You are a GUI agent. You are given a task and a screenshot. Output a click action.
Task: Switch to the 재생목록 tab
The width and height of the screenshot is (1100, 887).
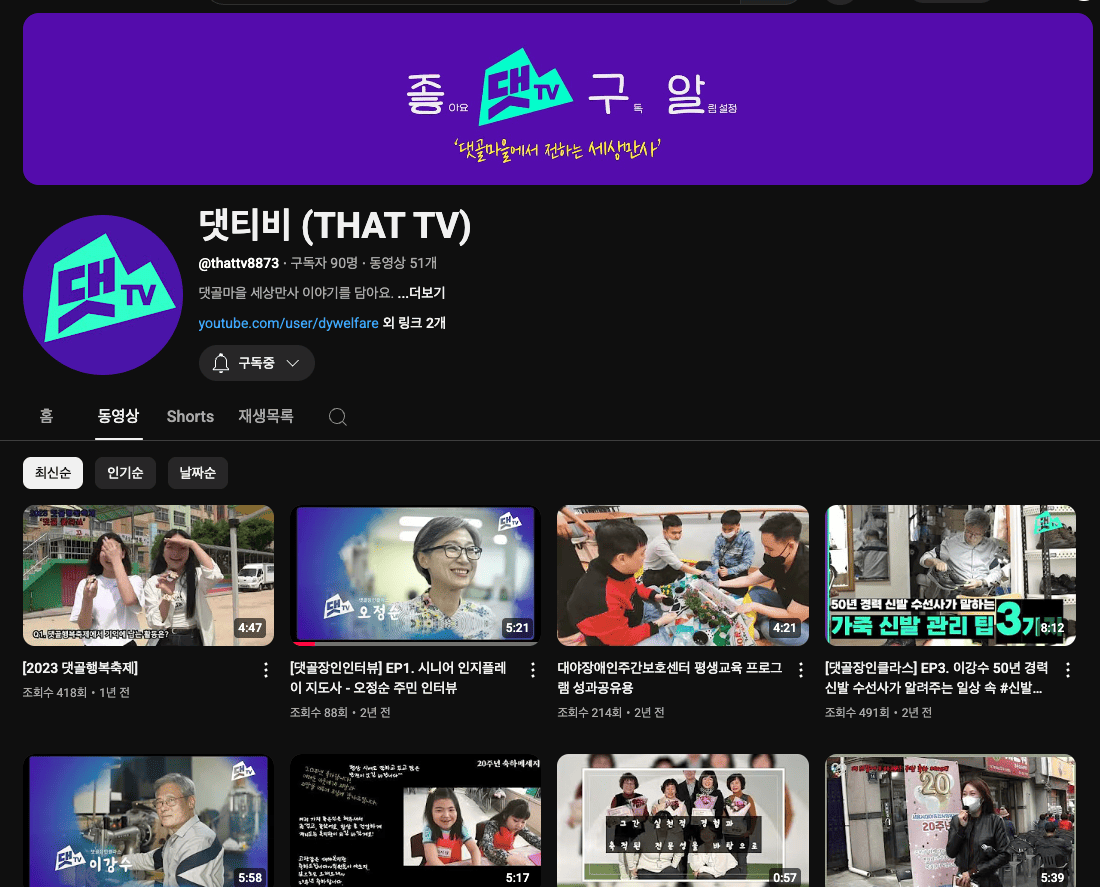click(x=266, y=417)
